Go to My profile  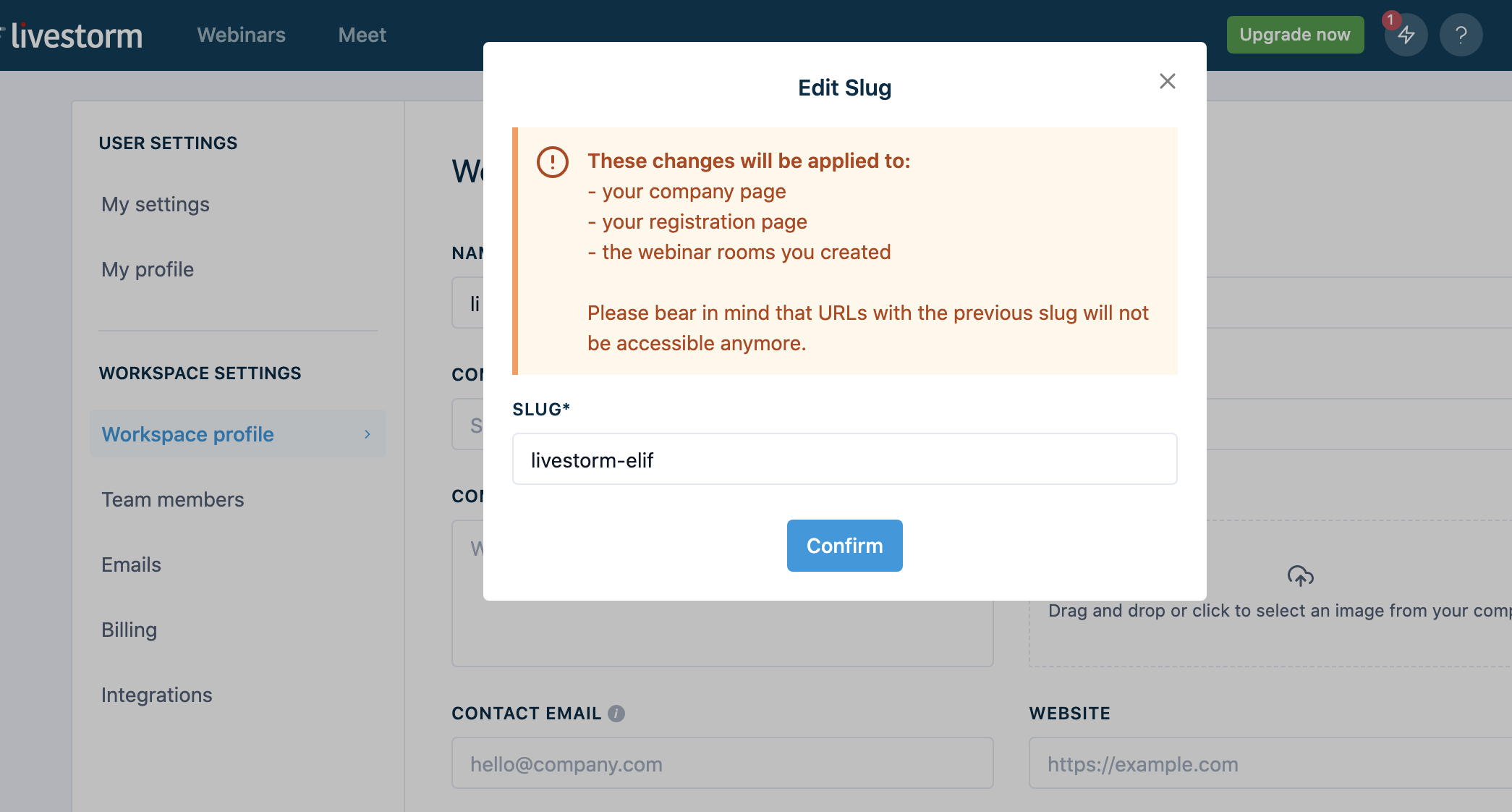pyautogui.click(x=148, y=270)
